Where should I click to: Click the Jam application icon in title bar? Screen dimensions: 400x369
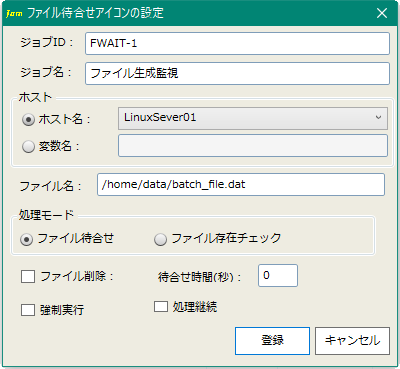[14, 14]
